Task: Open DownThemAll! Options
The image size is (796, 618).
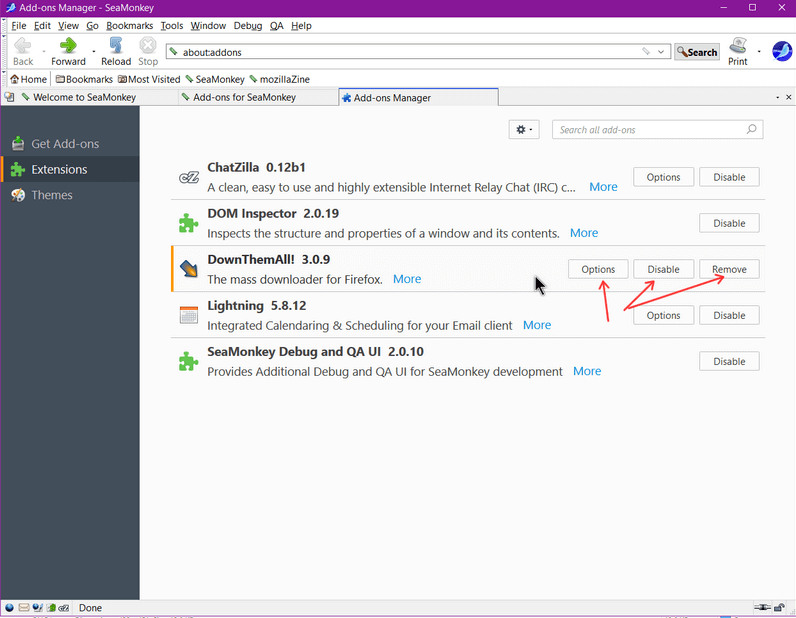Action: 598,269
